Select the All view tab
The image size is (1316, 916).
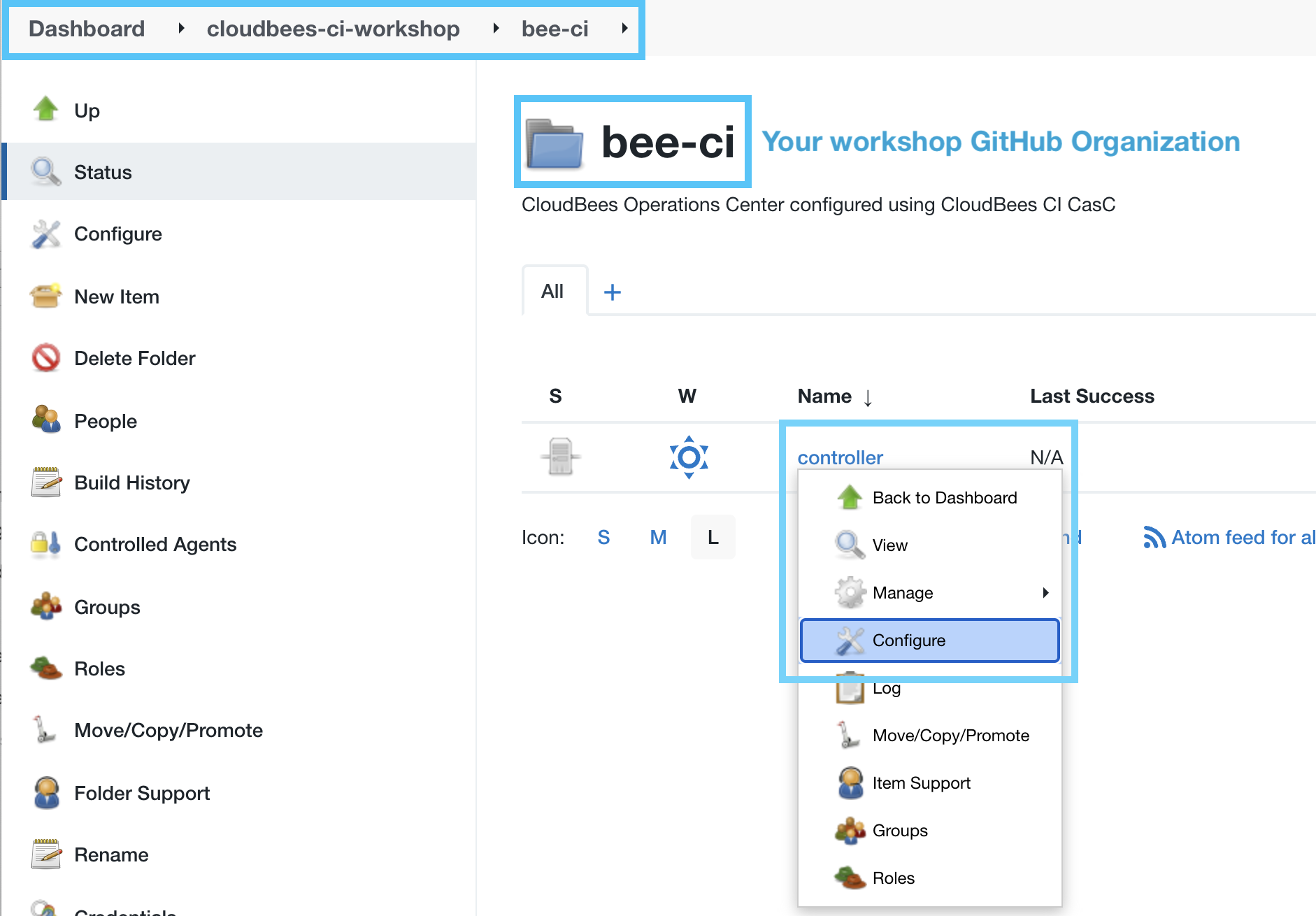[x=552, y=292]
